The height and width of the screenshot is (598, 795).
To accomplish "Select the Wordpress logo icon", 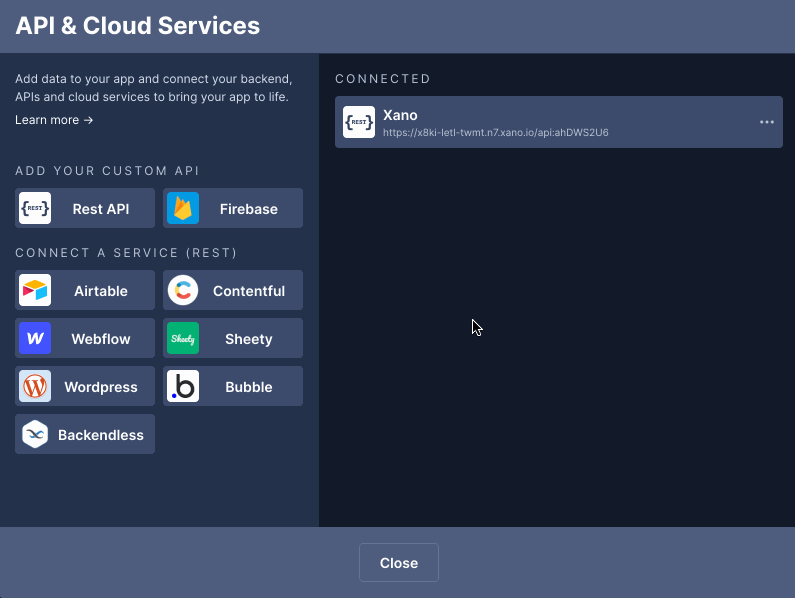I will click(x=35, y=386).
